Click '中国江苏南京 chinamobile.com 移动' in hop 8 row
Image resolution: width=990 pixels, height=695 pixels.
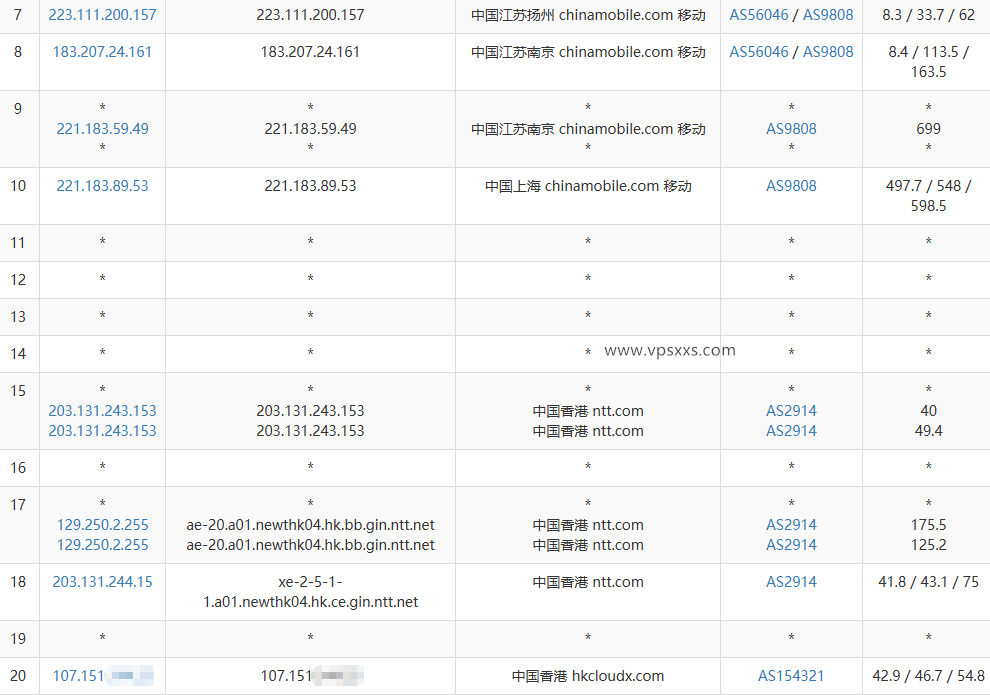(588, 52)
